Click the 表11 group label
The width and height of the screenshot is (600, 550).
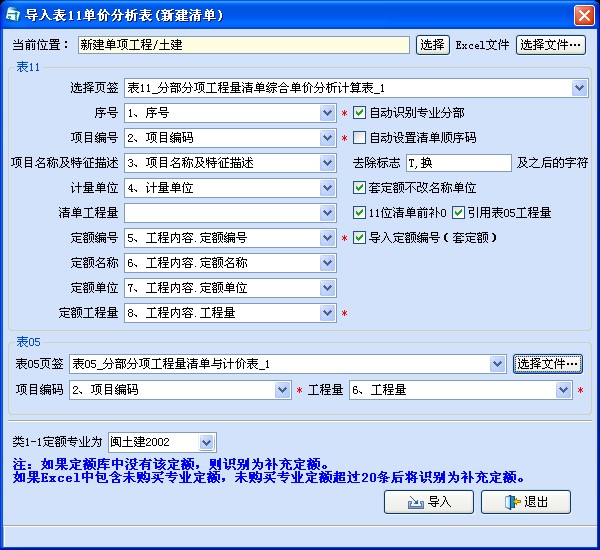tap(28, 67)
